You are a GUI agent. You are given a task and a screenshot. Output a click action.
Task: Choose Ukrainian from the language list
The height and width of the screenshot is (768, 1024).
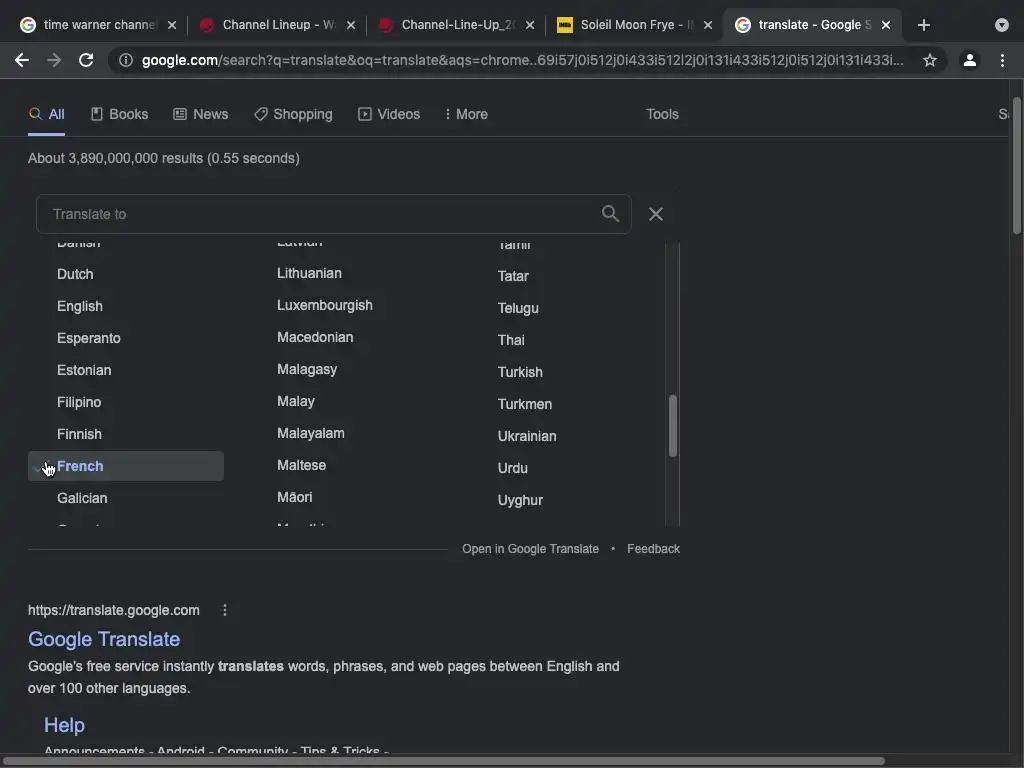[x=527, y=436]
